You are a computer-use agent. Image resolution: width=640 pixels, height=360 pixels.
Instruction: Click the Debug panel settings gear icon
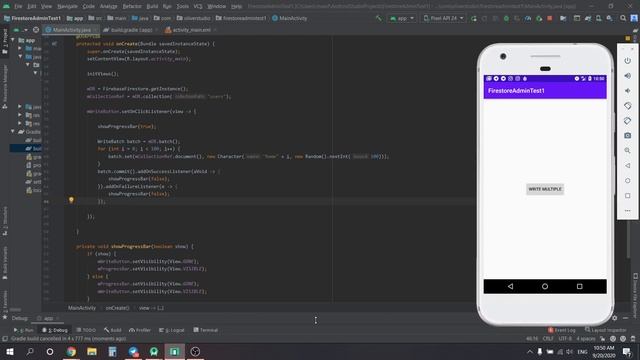click(x=615, y=318)
